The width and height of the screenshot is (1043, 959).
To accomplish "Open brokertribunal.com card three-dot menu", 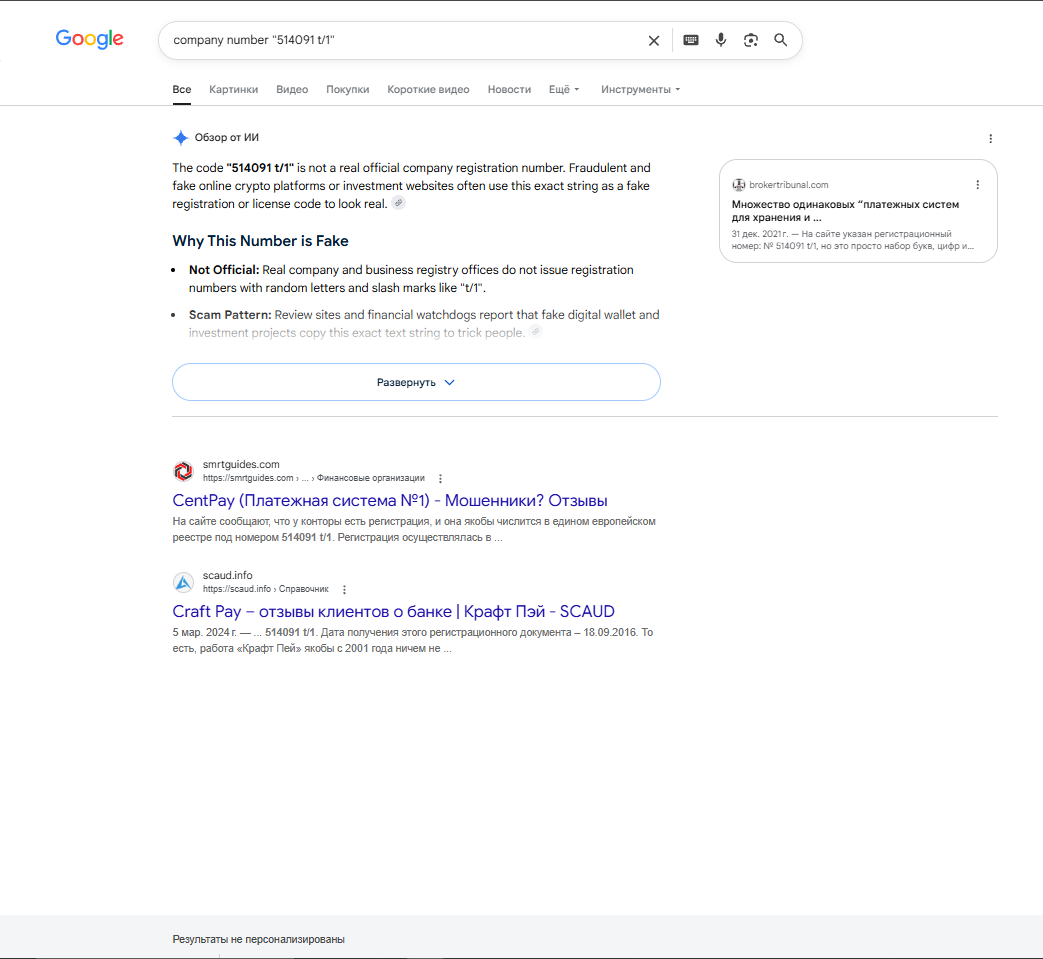I will click(977, 184).
